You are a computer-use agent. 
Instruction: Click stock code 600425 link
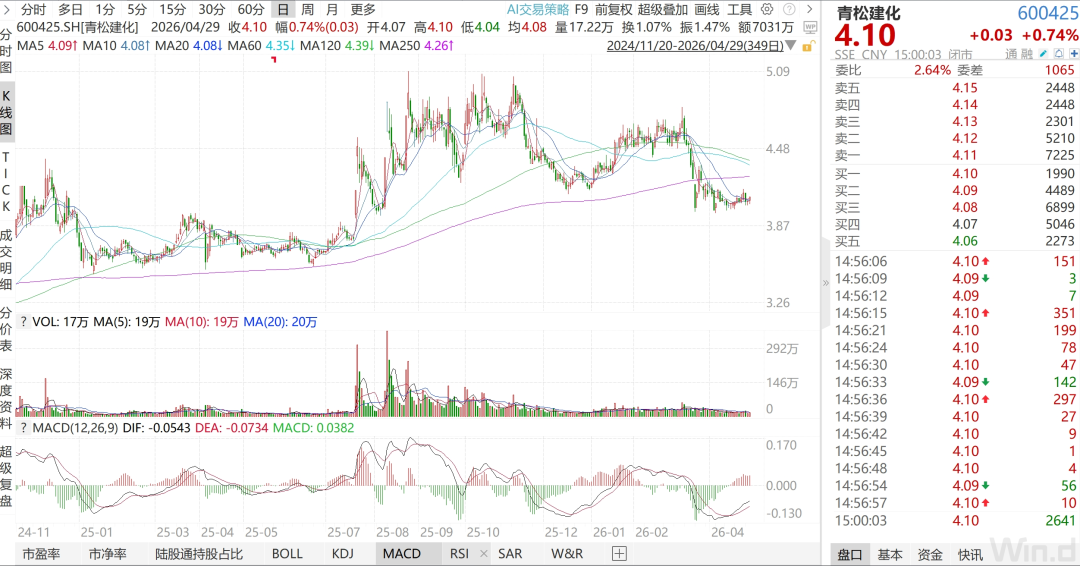click(x=1048, y=13)
